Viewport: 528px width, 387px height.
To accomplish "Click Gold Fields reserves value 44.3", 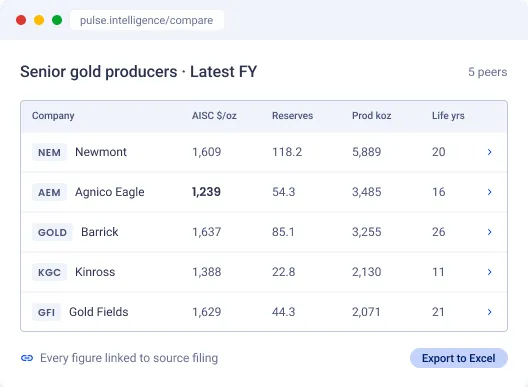I will point(284,312).
